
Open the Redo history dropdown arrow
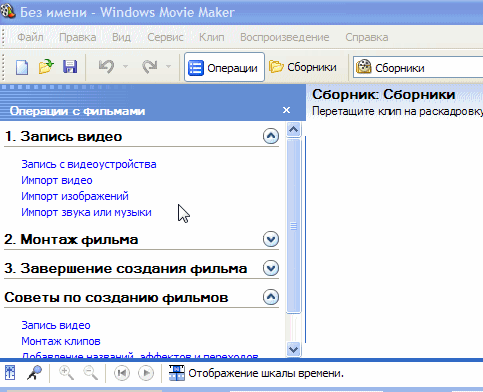(x=169, y=67)
